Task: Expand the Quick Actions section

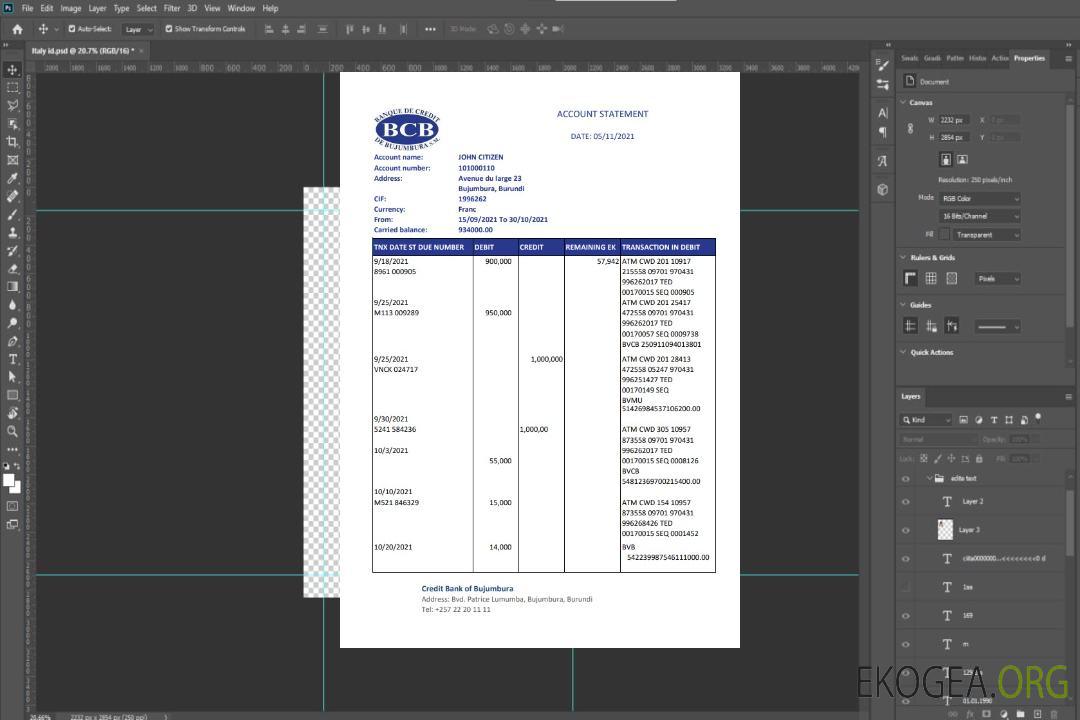Action: click(903, 352)
